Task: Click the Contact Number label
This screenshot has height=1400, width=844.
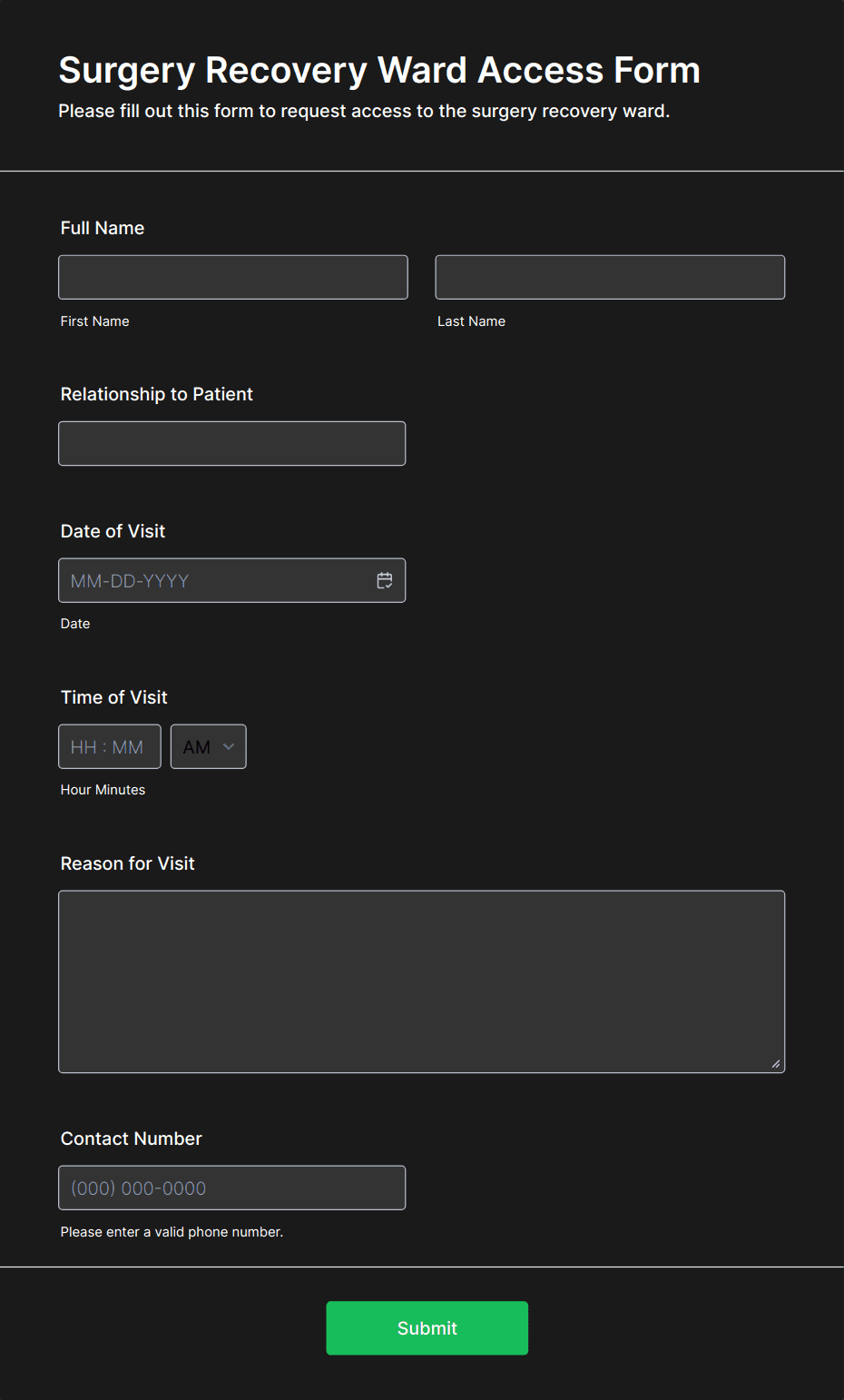Action: pyautogui.click(x=132, y=1139)
